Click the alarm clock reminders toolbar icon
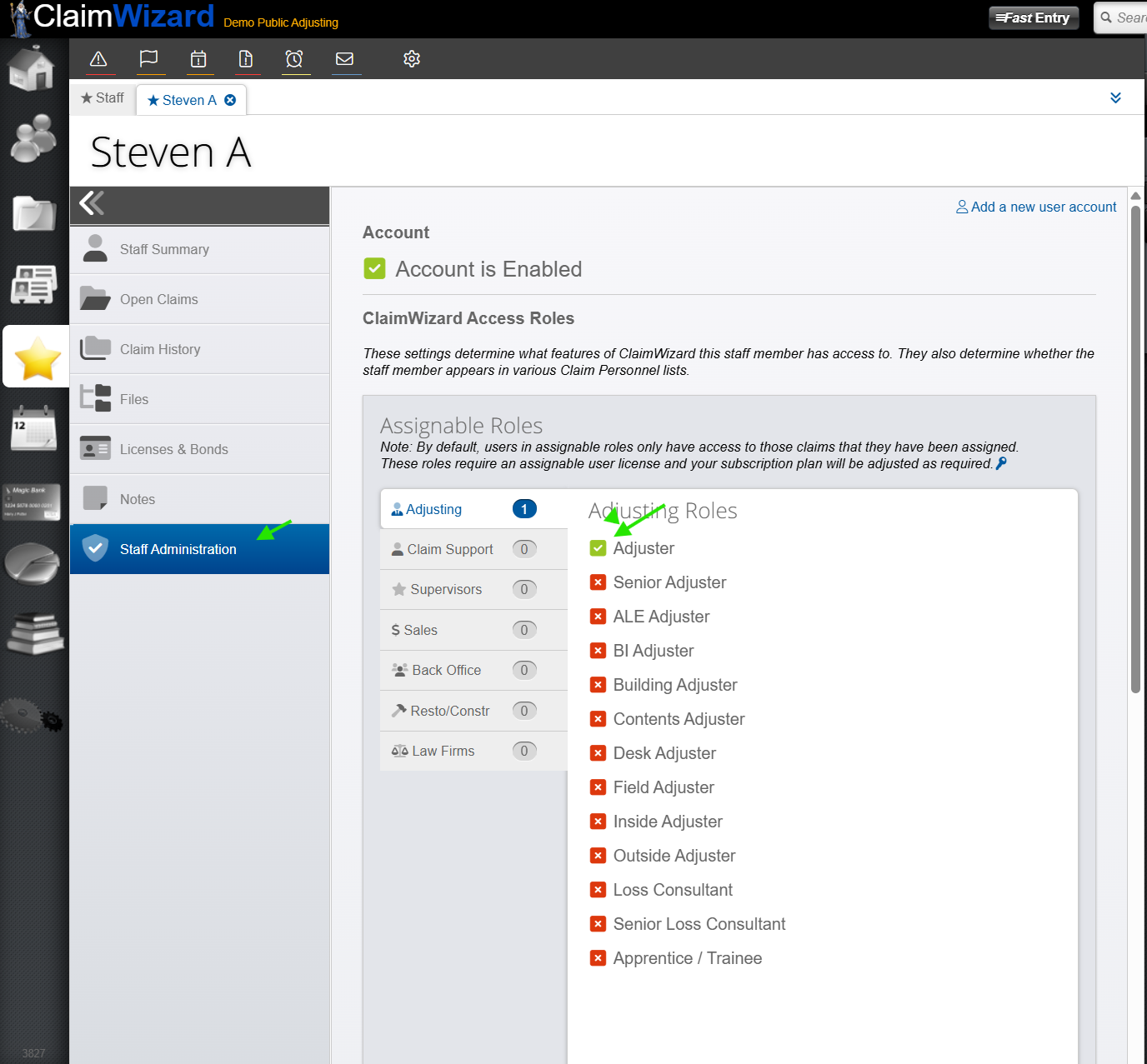 click(294, 59)
